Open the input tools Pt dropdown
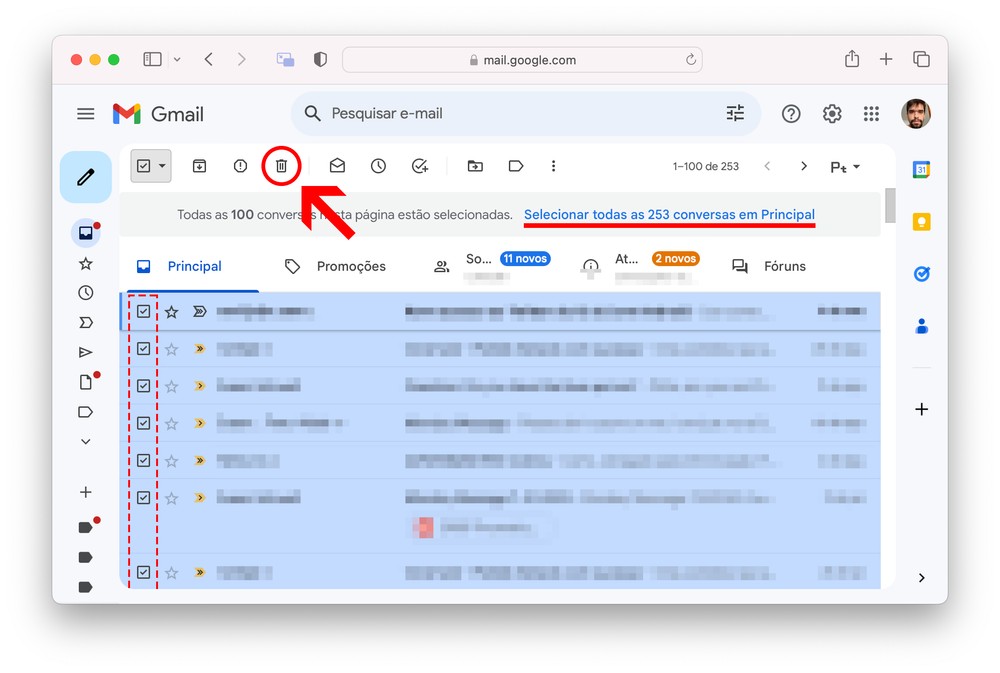Image resolution: width=1000 pixels, height=673 pixels. pyautogui.click(x=845, y=167)
